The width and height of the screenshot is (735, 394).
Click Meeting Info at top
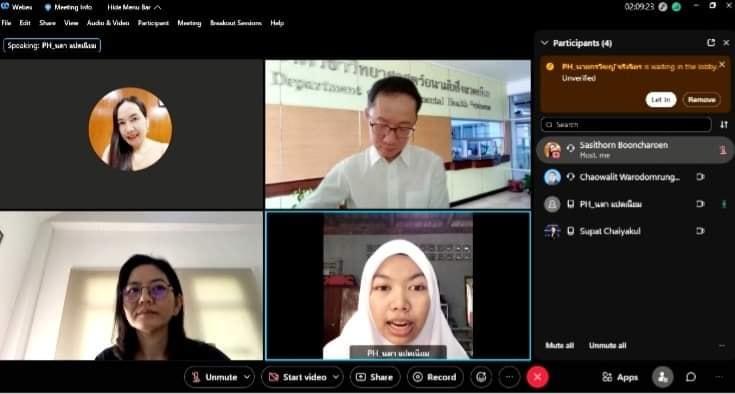pos(68,7)
